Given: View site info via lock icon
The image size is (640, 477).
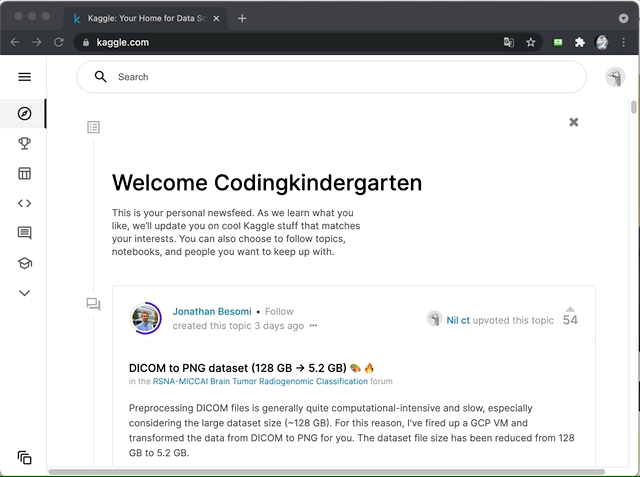Looking at the screenshot, I should [x=86, y=42].
